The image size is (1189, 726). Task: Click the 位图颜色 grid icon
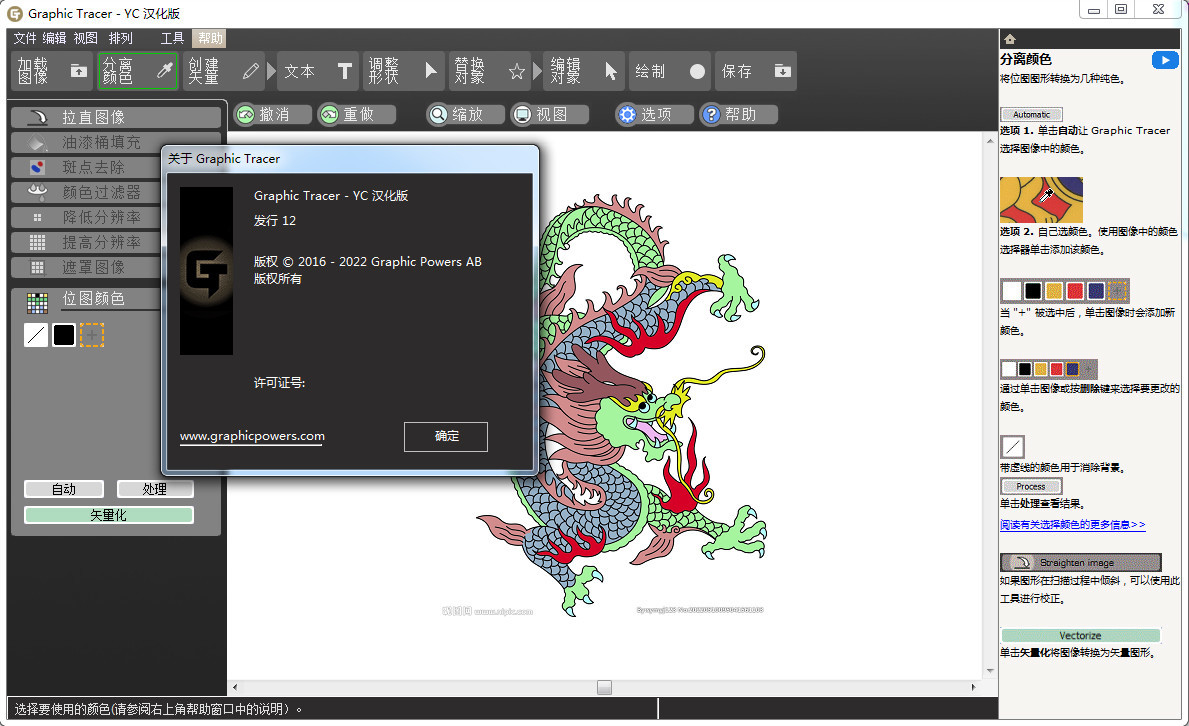coord(37,303)
